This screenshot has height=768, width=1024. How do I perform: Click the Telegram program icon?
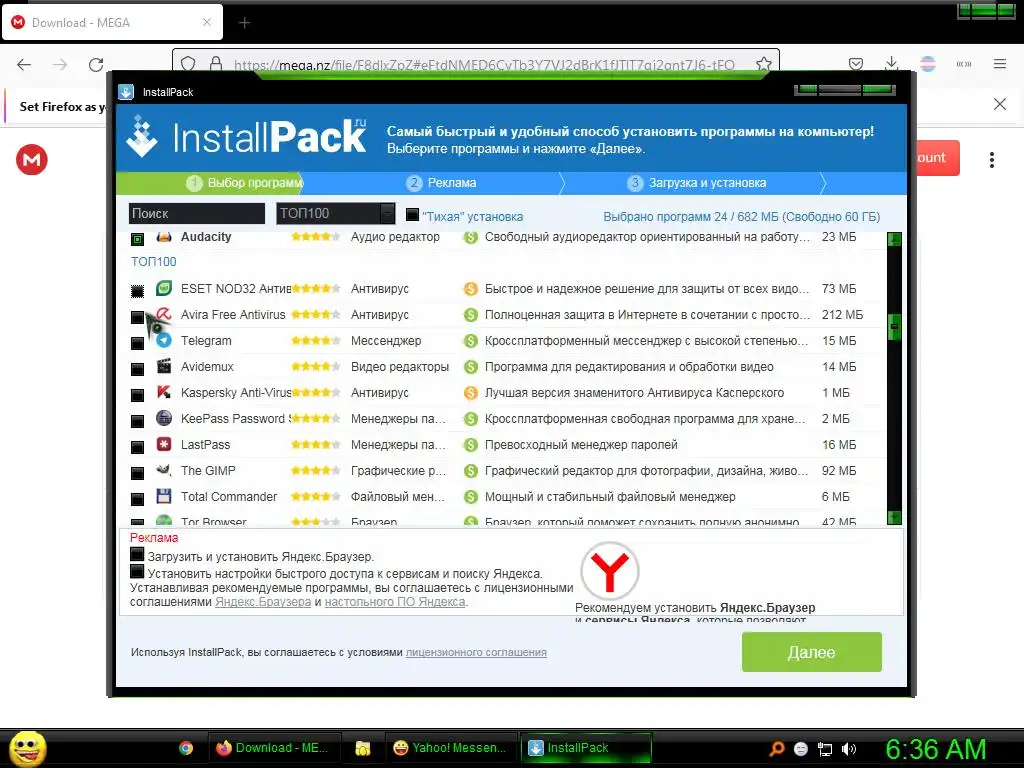pos(164,340)
